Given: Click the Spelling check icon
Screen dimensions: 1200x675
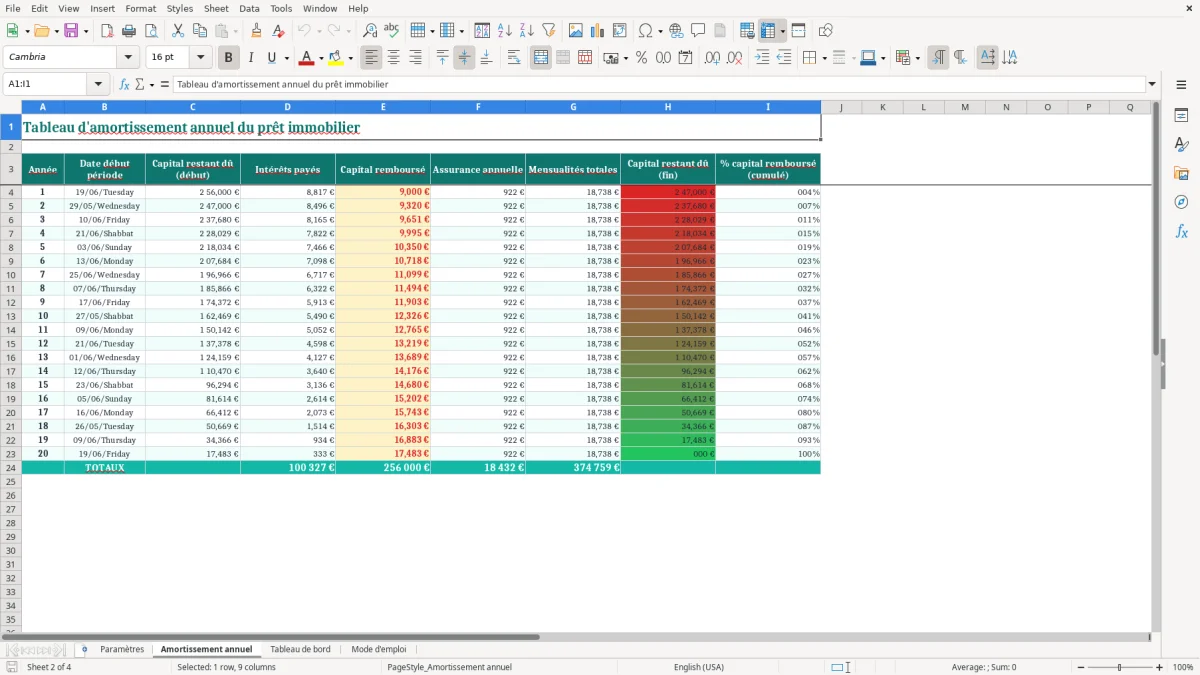Looking at the screenshot, I should pyautogui.click(x=392, y=31).
